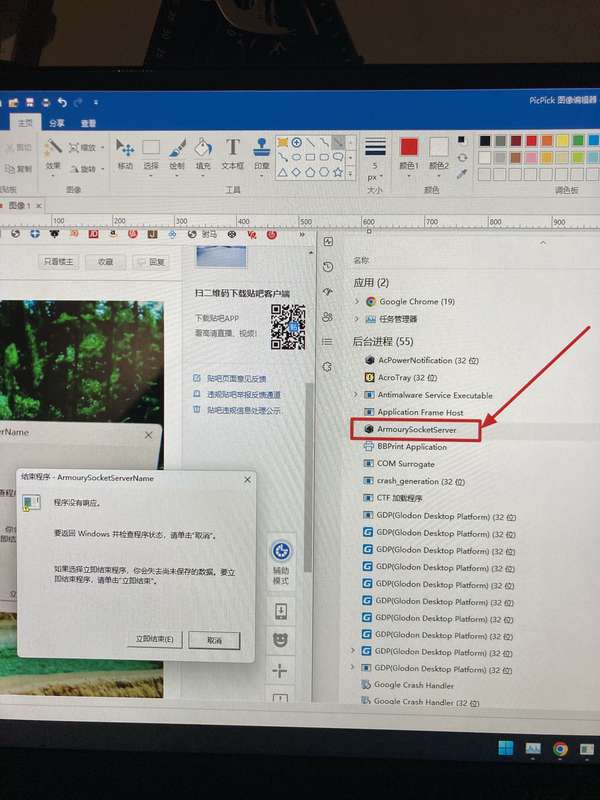Select the 移动 move tool
The width and height of the screenshot is (600, 800).
(x=125, y=155)
